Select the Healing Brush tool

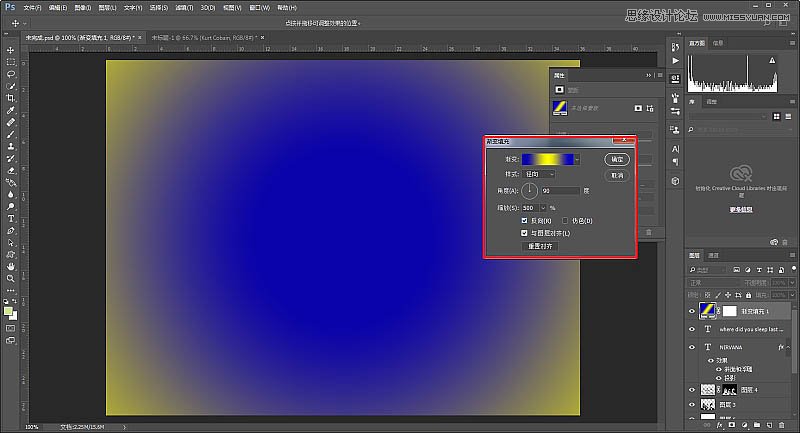click(x=10, y=122)
